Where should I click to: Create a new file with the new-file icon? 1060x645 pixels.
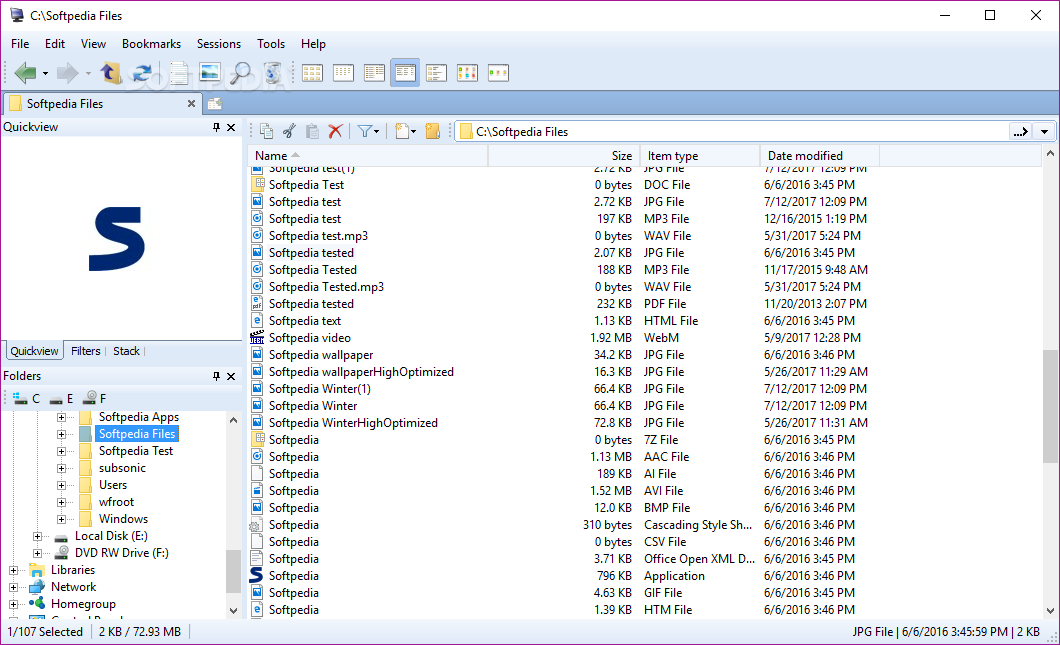click(x=402, y=131)
